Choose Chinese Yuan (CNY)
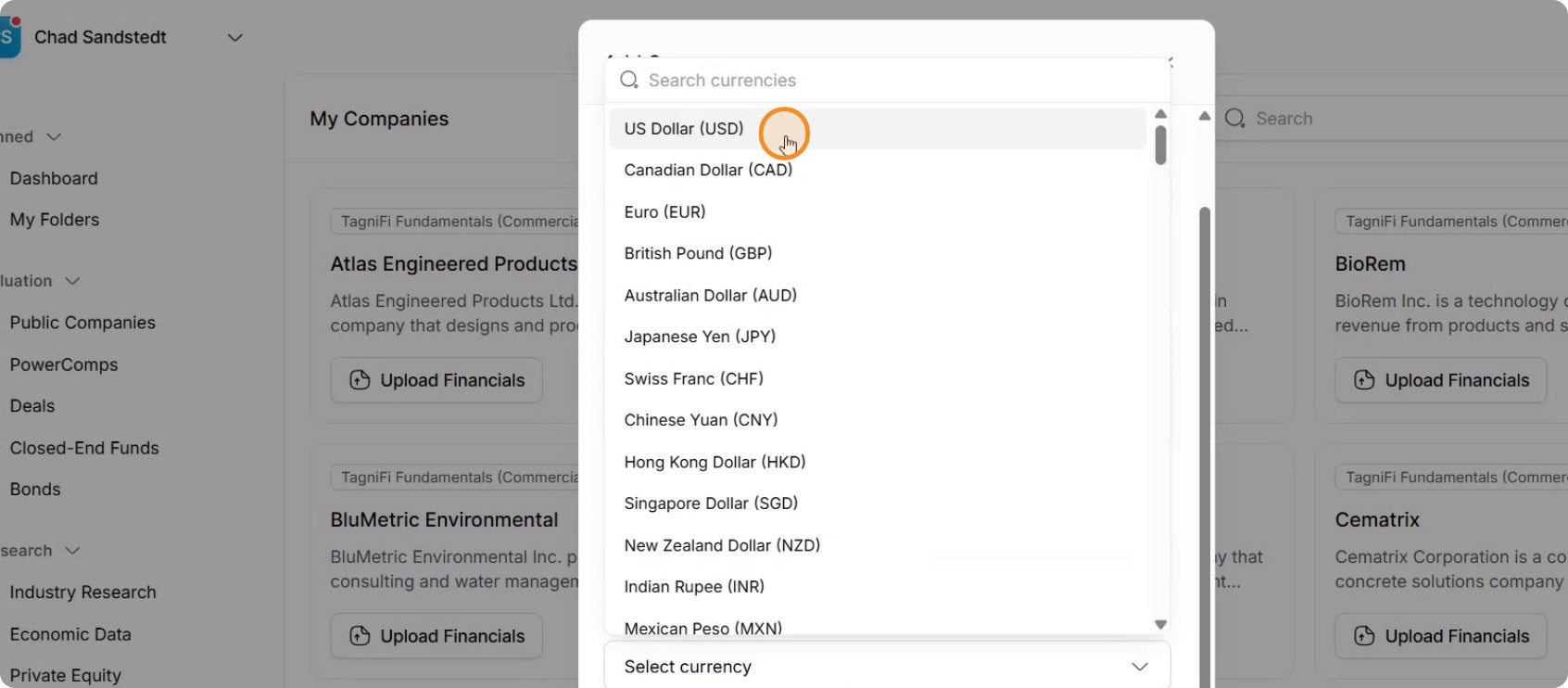The height and width of the screenshot is (688, 1568). (x=878, y=420)
